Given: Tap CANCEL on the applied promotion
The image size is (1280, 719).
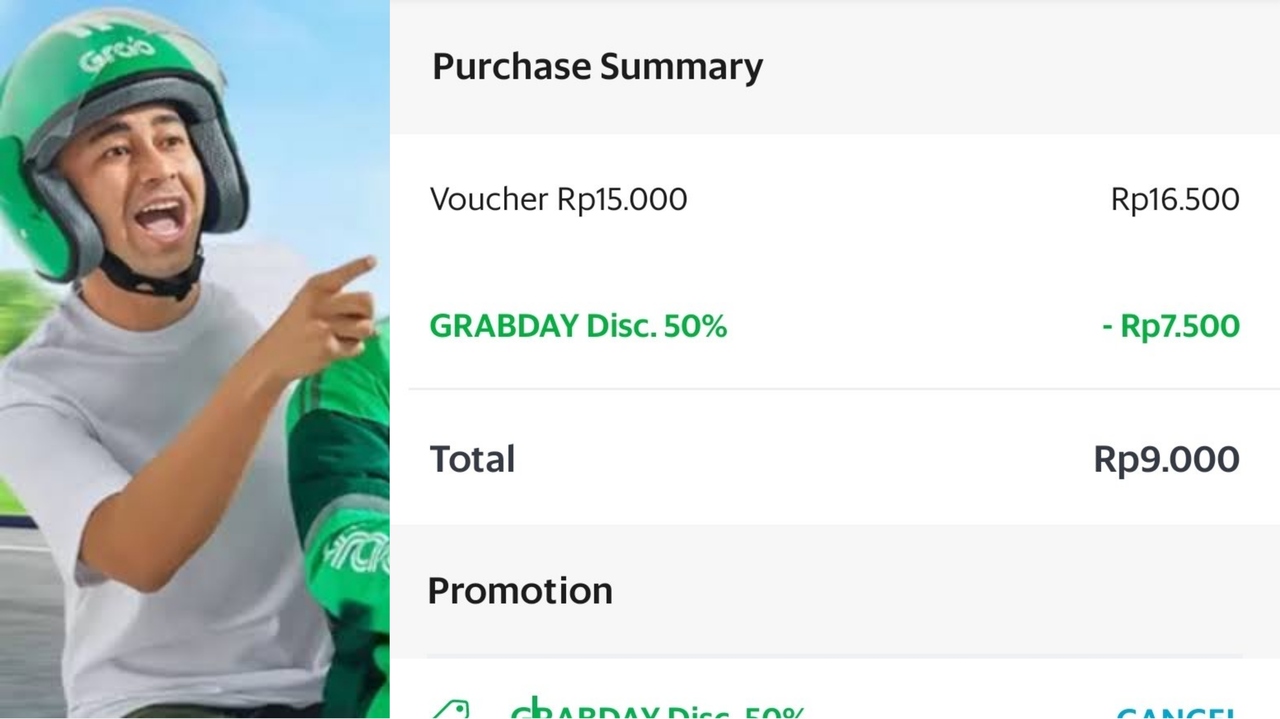Looking at the screenshot, I should tap(1176, 712).
